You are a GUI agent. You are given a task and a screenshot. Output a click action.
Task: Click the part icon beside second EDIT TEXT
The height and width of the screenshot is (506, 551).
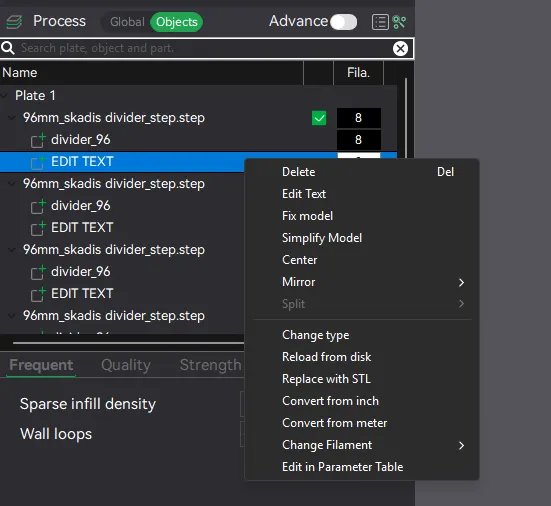pos(38,228)
